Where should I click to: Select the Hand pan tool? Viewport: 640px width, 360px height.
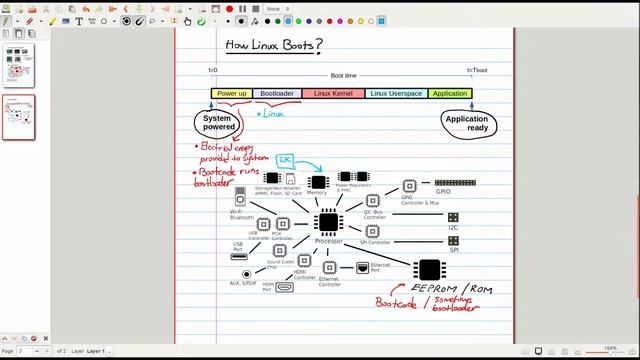tap(188, 21)
